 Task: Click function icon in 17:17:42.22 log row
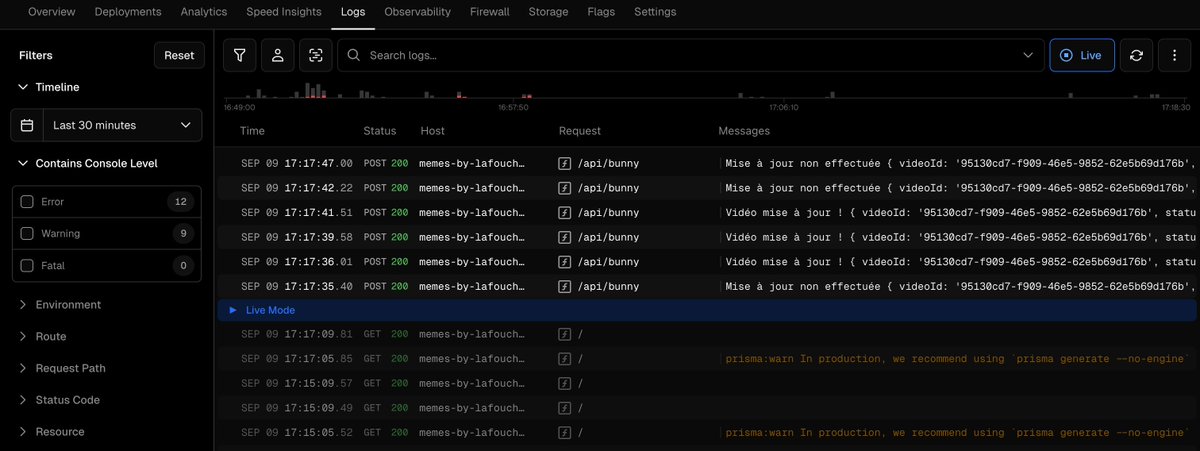(564, 187)
